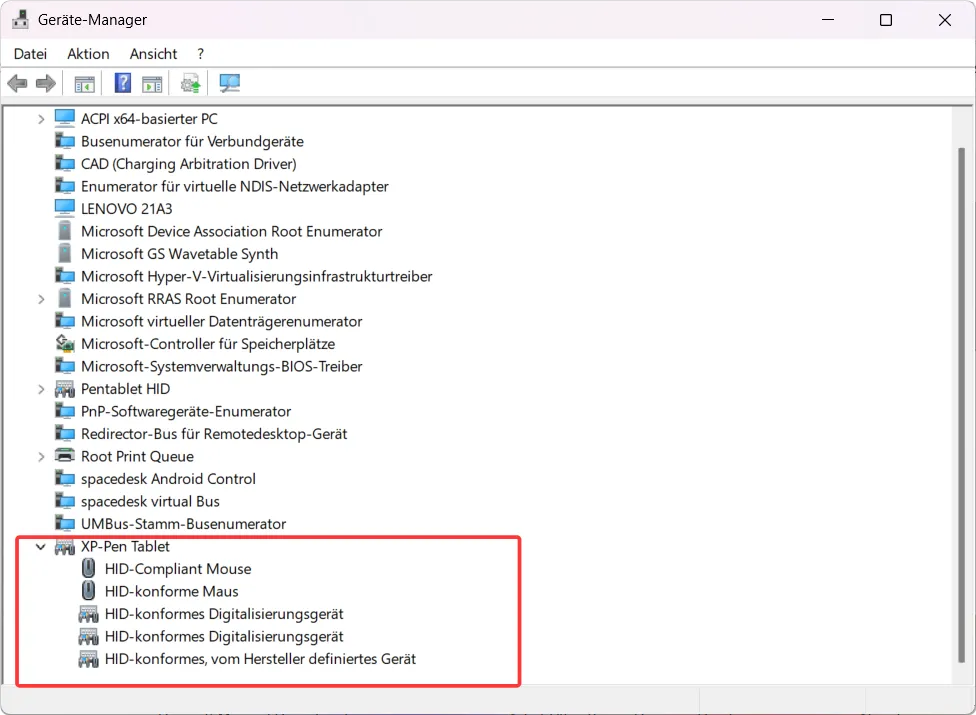Click the icon beside ACPI x64-basierter PC
The image size is (976, 715).
point(64,118)
